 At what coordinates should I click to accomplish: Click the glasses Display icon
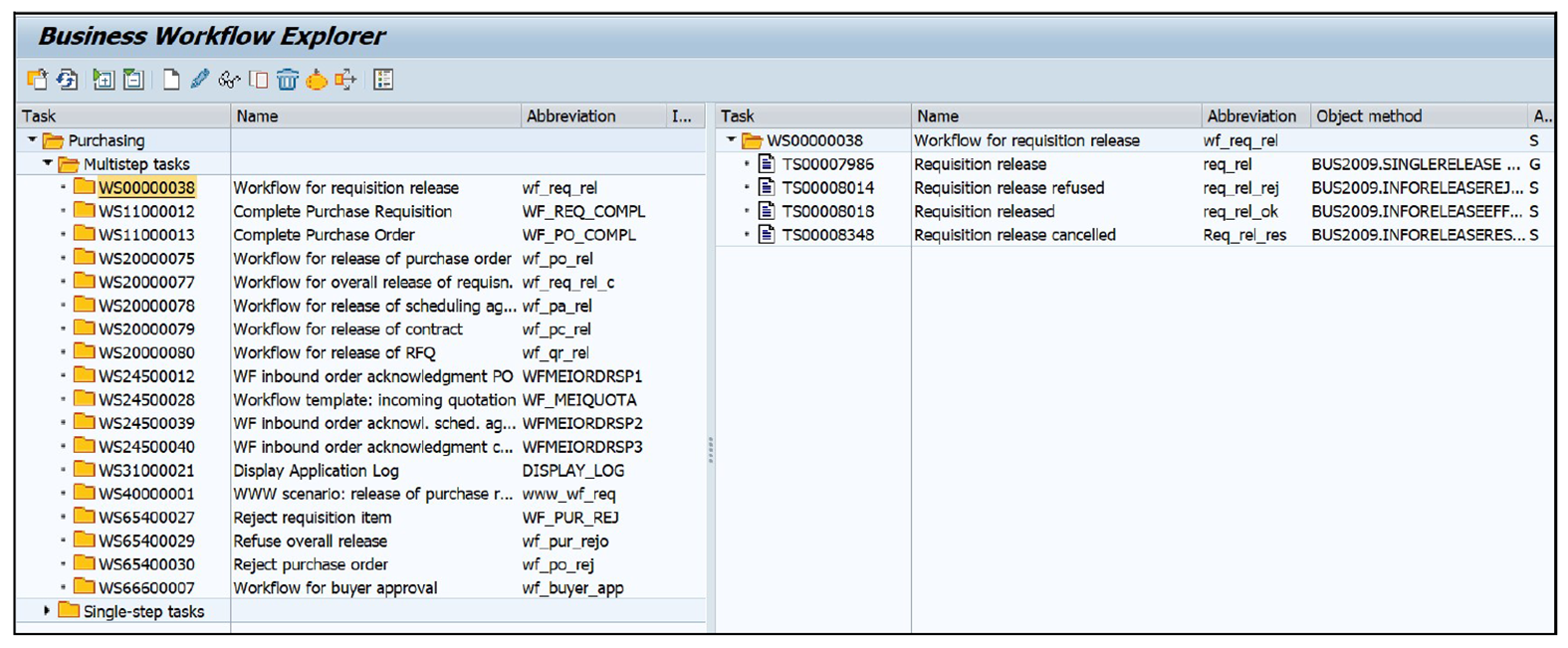pos(229,80)
